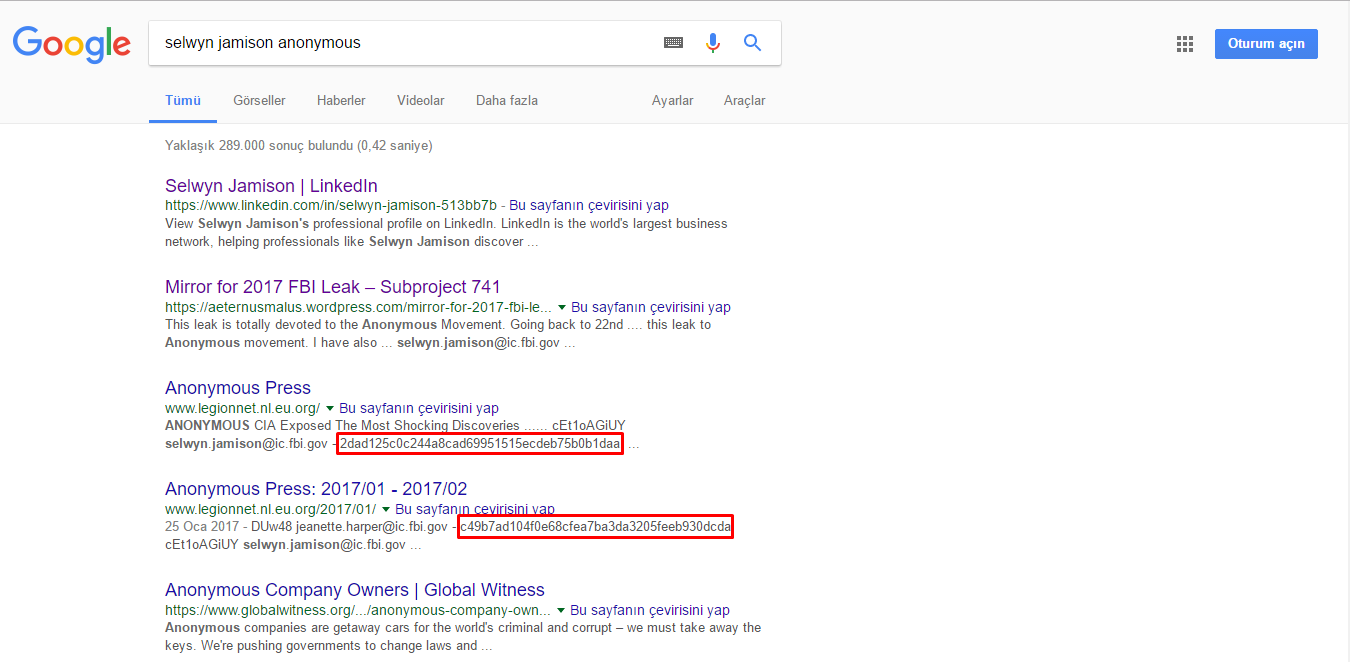1350x662 pixels.
Task: Expand the Daha fazla menu
Action: (x=507, y=101)
